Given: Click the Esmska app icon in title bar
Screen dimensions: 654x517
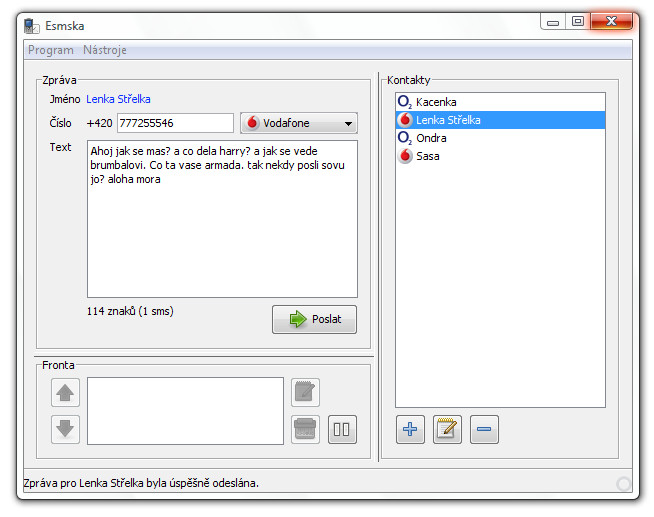Looking at the screenshot, I should 32,26.
